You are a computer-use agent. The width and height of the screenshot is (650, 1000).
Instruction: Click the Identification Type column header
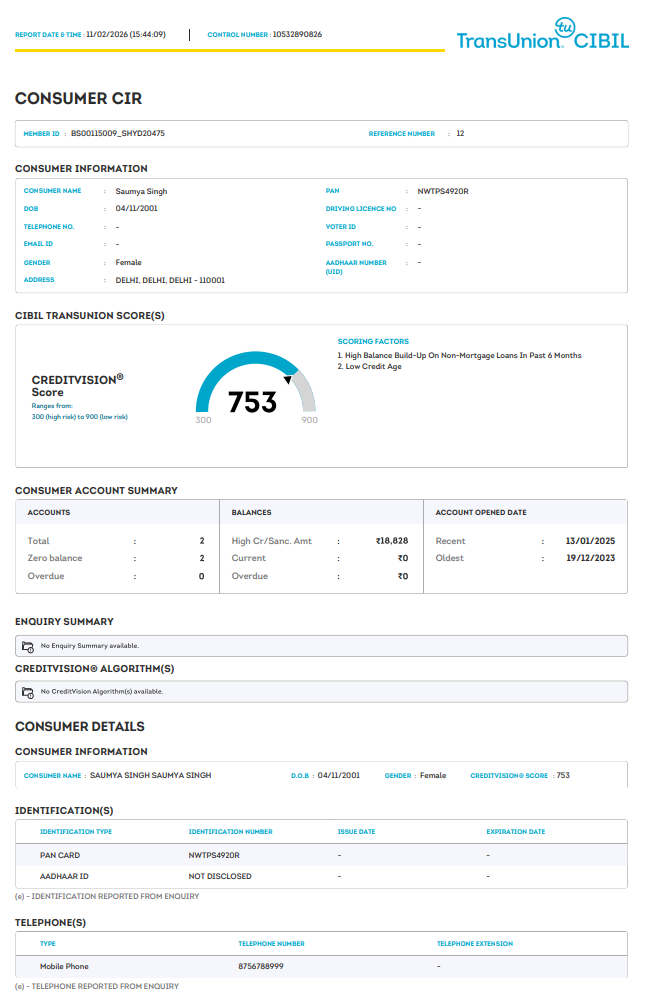76,831
